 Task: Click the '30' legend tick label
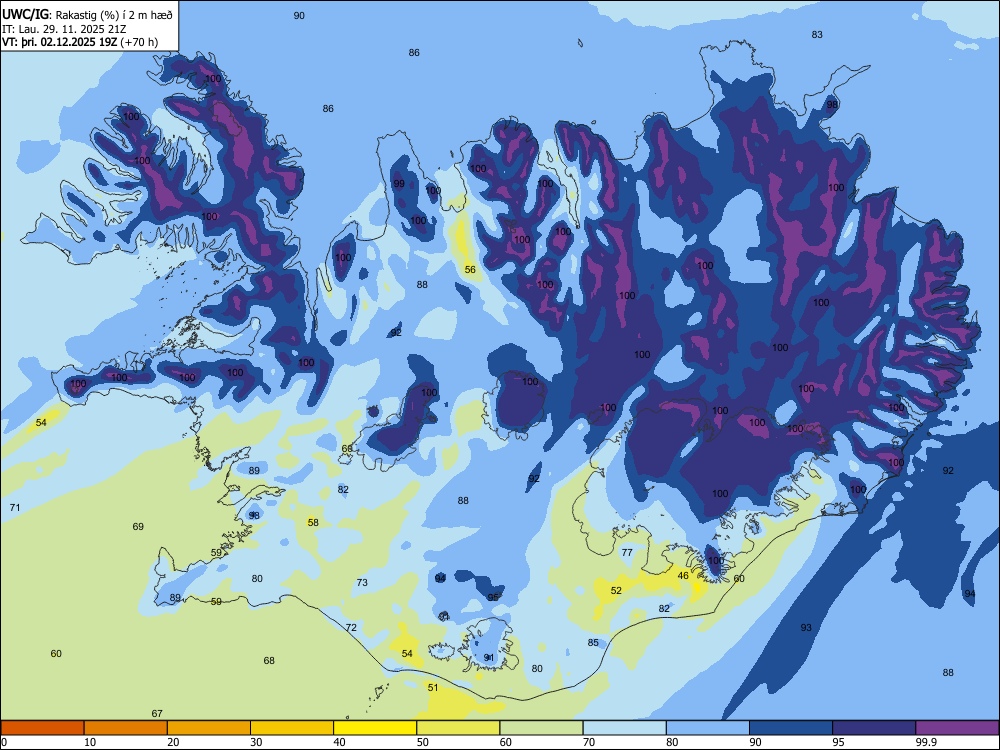[256, 742]
